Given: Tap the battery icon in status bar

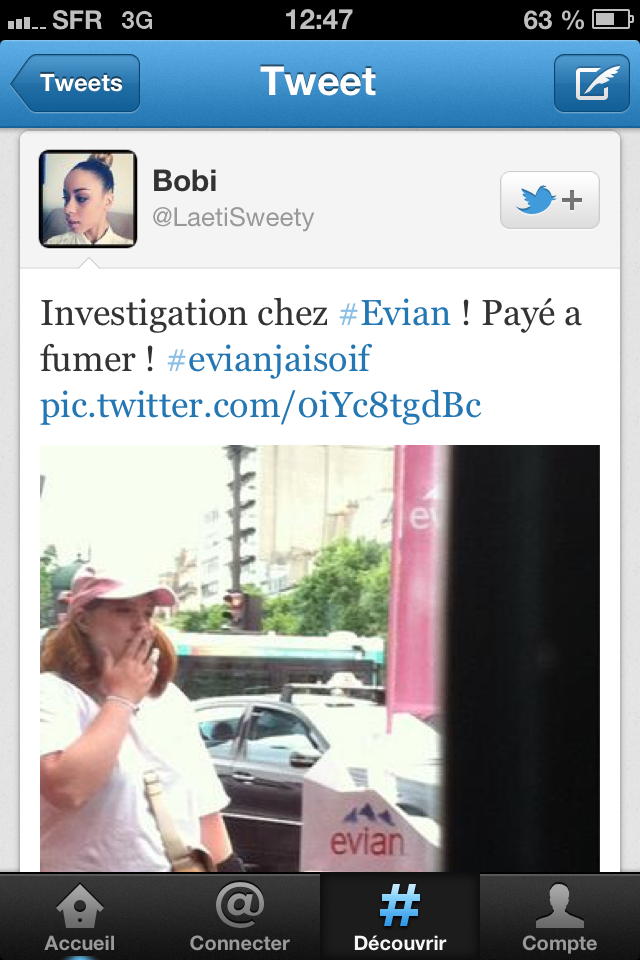Looking at the screenshot, I should point(612,20).
